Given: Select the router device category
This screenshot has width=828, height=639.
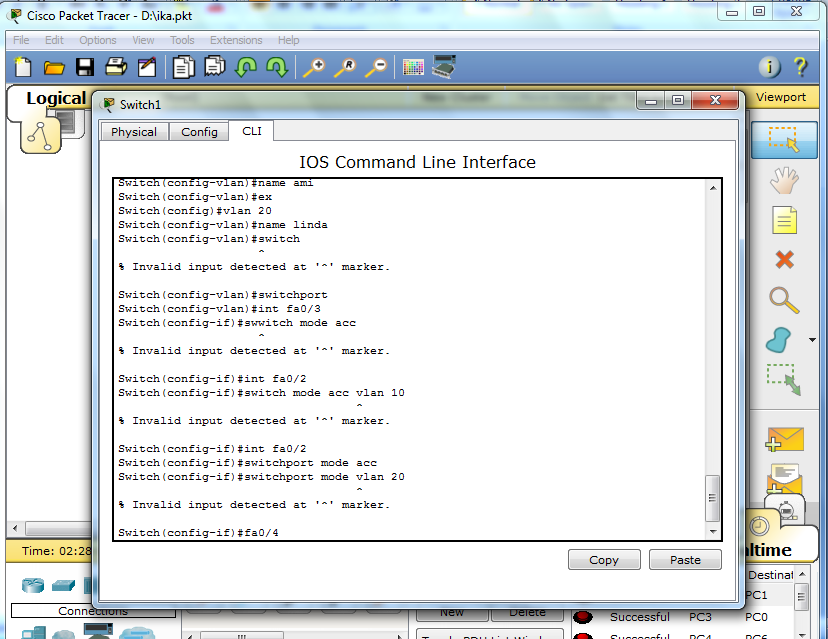Looking at the screenshot, I should click(33, 585).
